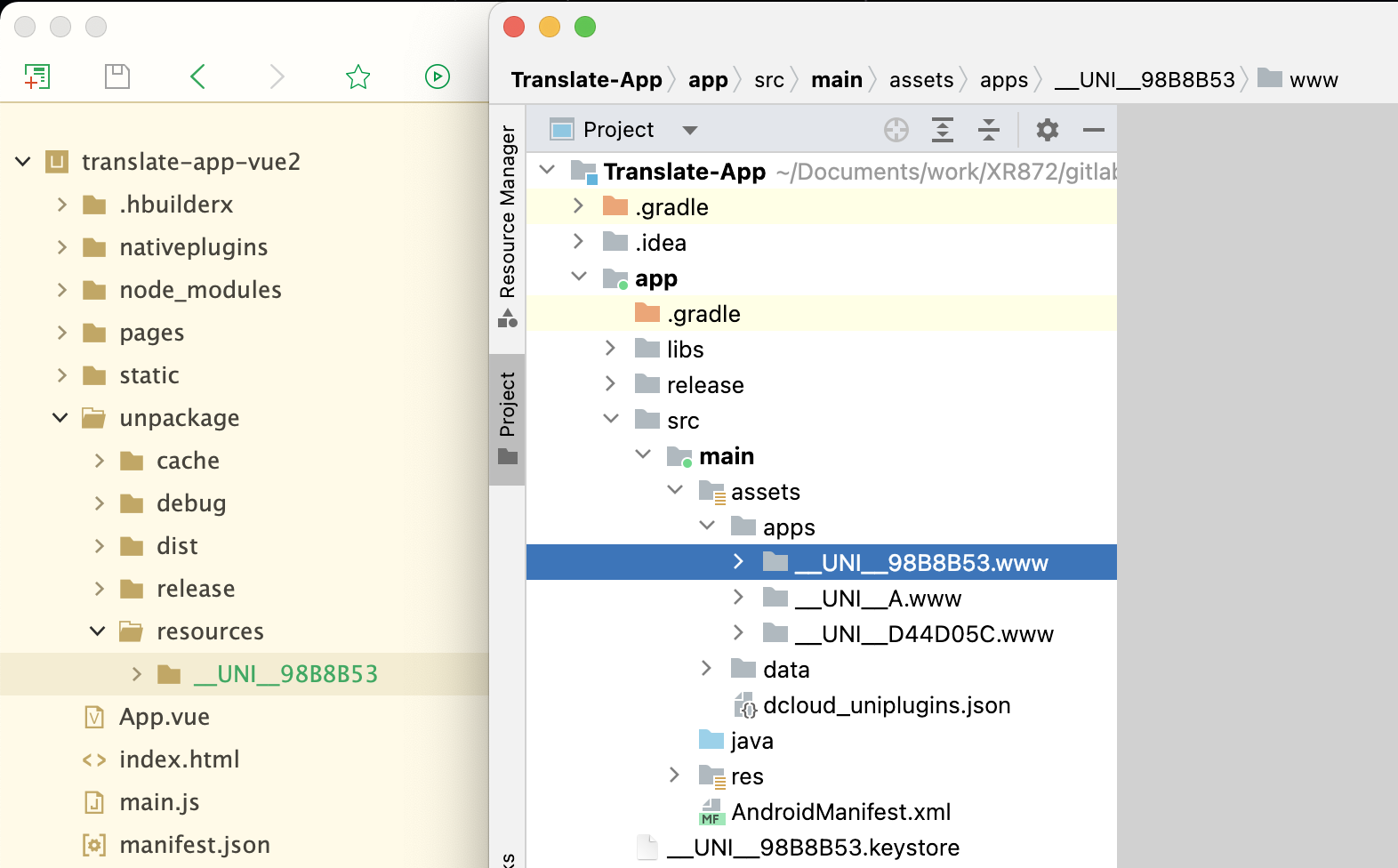
Task: Open the Resource Manager side tab
Action: pyautogui.click(x=508, y=227)
